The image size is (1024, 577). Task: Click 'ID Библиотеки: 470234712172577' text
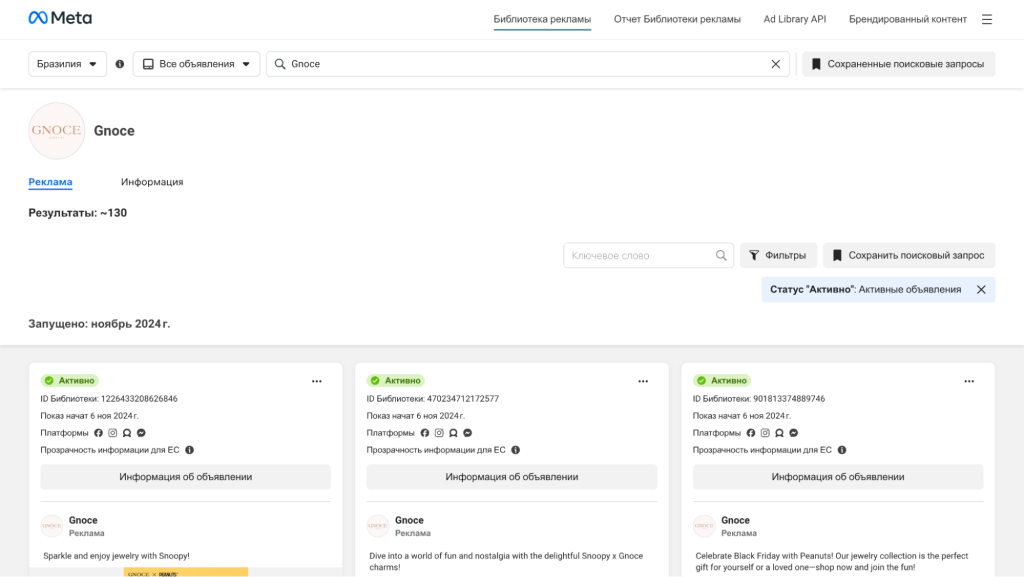[432, 399]
